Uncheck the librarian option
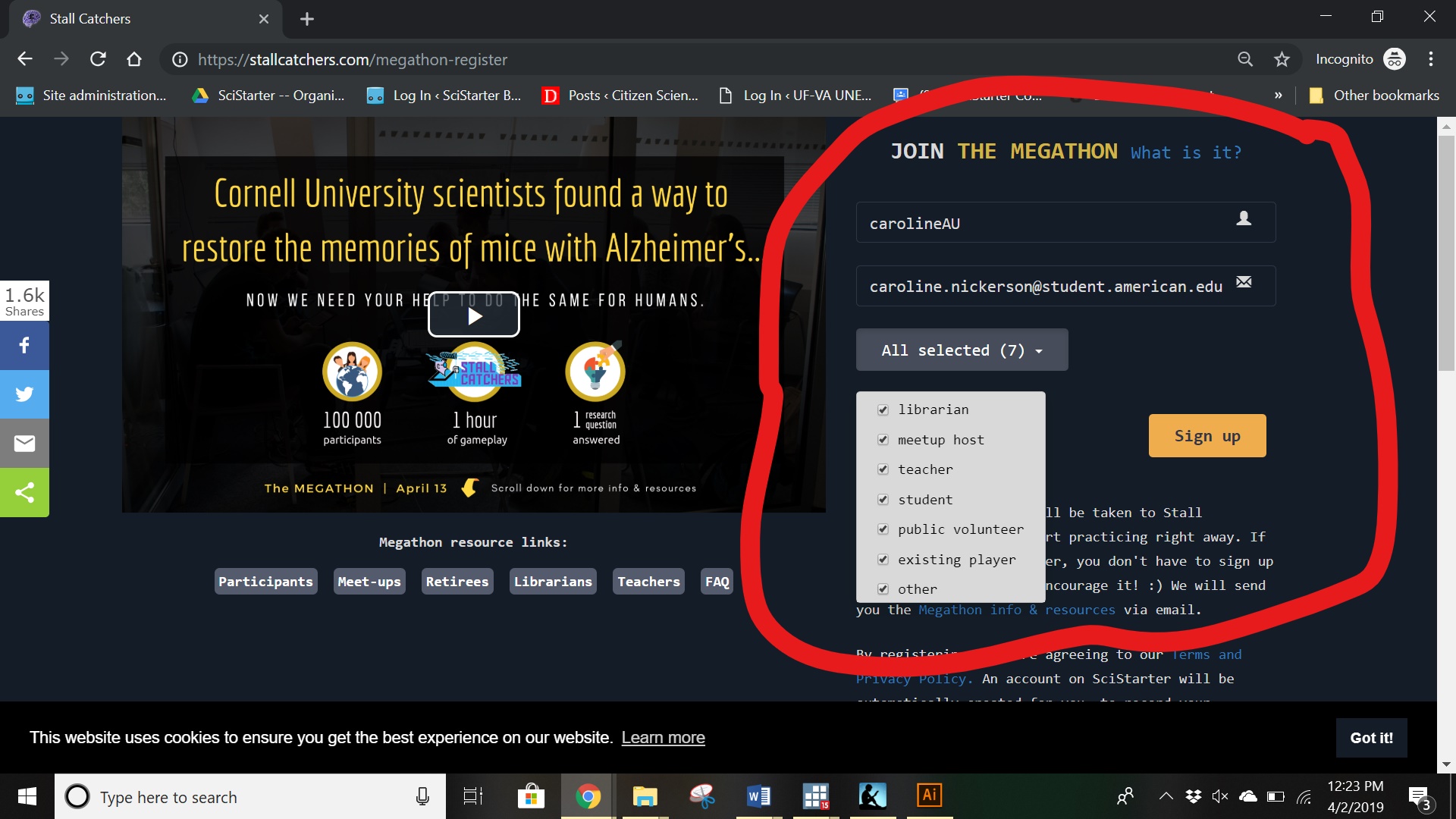1456x819 pixels. [883, 410]
